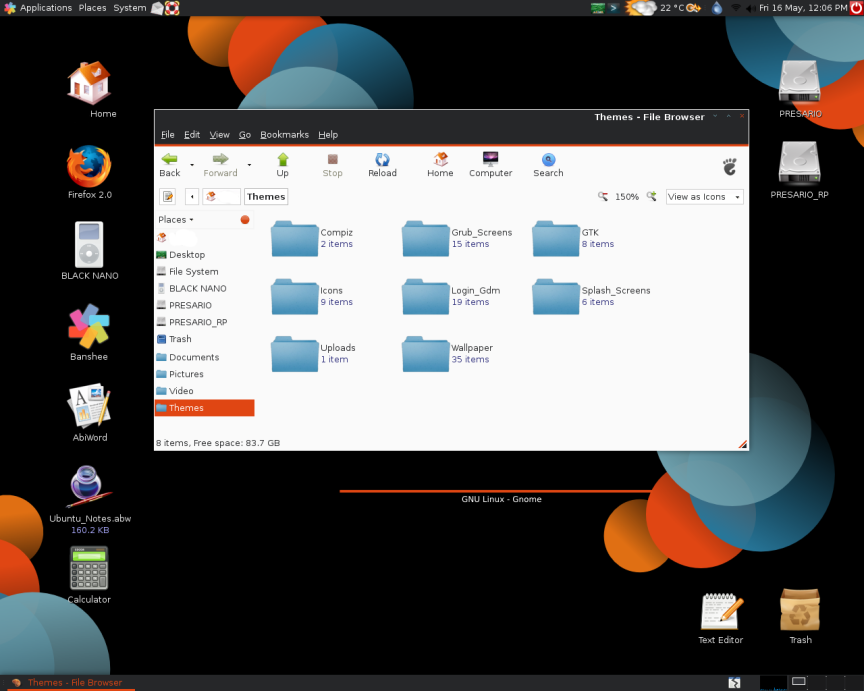Viewport: 864px width, 691px height.
Task: Click the clock showing Fri 16 May
Action: (x=803, y=8)
